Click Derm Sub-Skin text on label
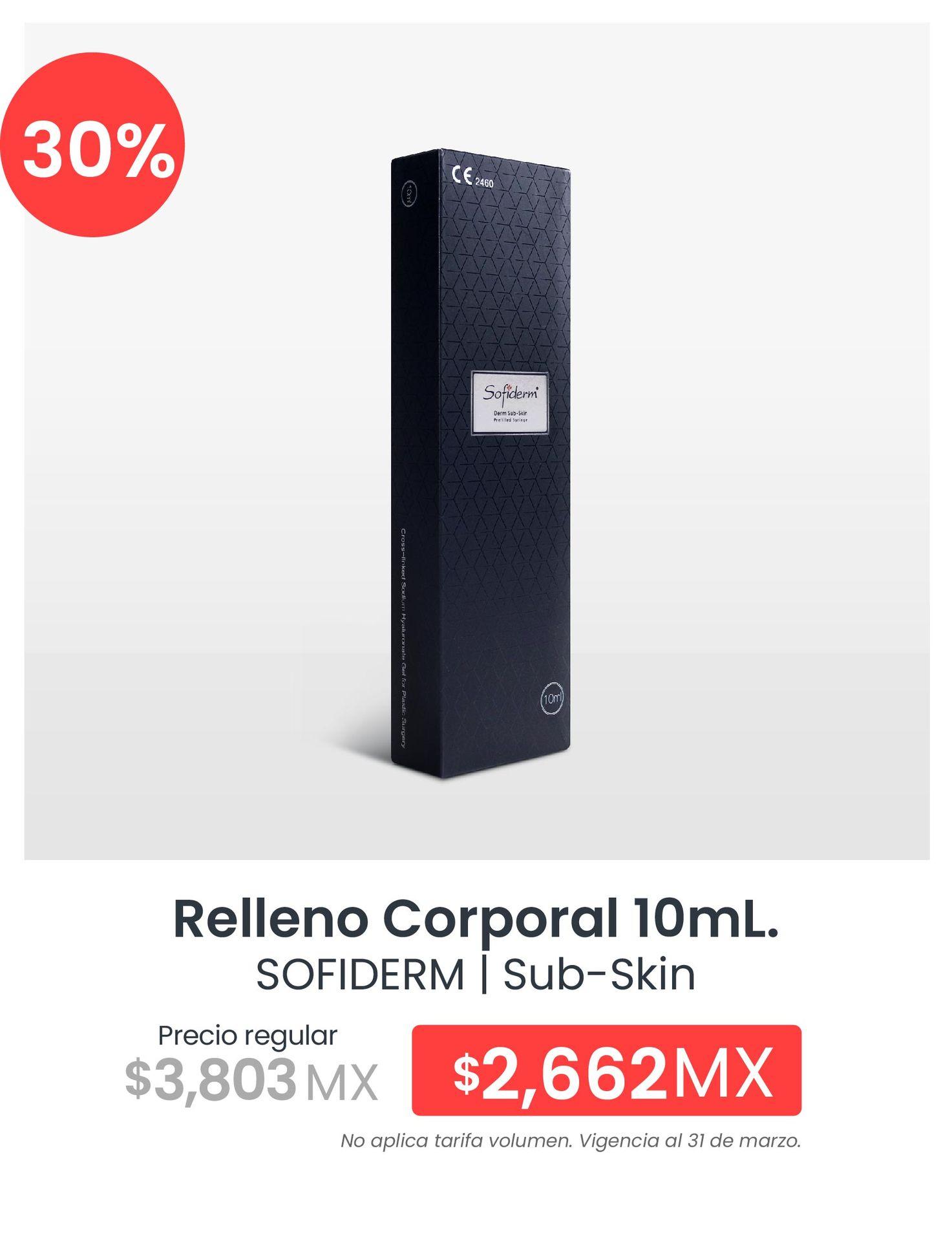This screenshot has width=952, height=1241. point(512,413)
